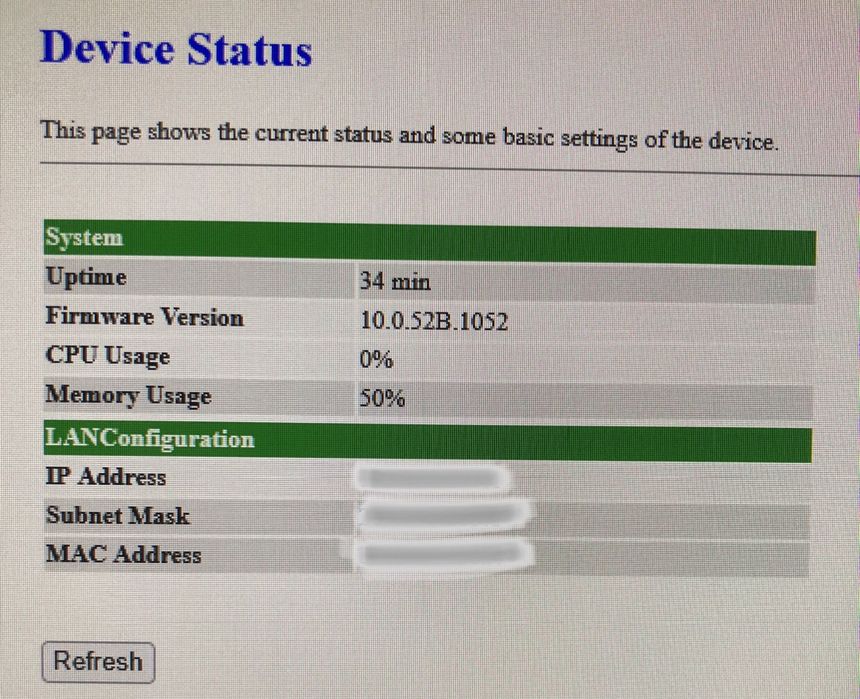Click the LANConfiguration section header
Image resolution: width=860 pixels, height=699 pixels.
428,442
